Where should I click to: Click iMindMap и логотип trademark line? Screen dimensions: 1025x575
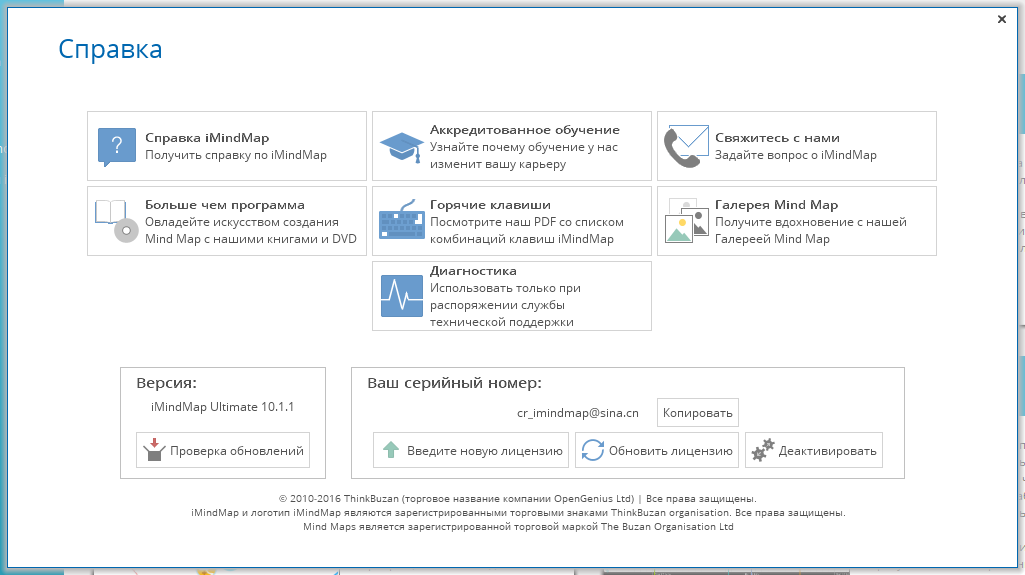[518, 513]
